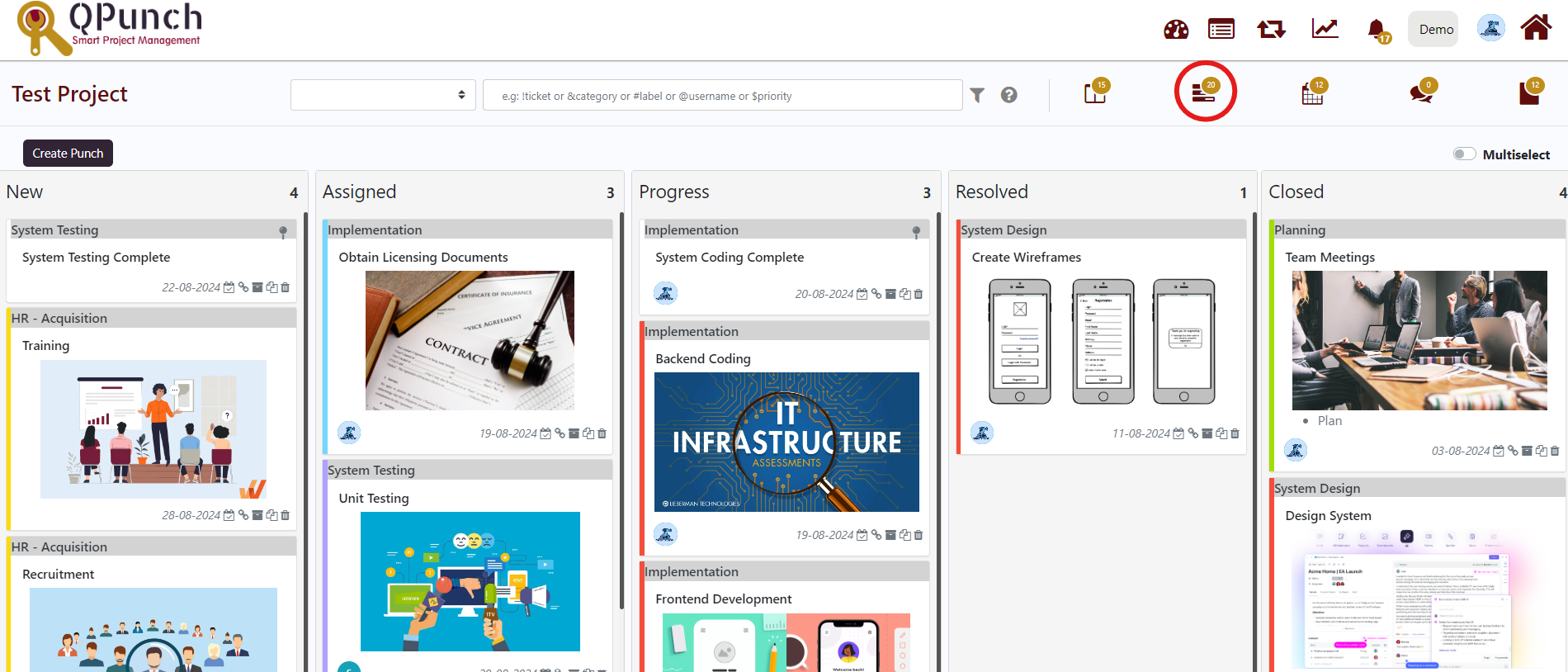Toggle pin on System Testing card
Screen dimensions: 1568x672
click(x=283, y=231)
